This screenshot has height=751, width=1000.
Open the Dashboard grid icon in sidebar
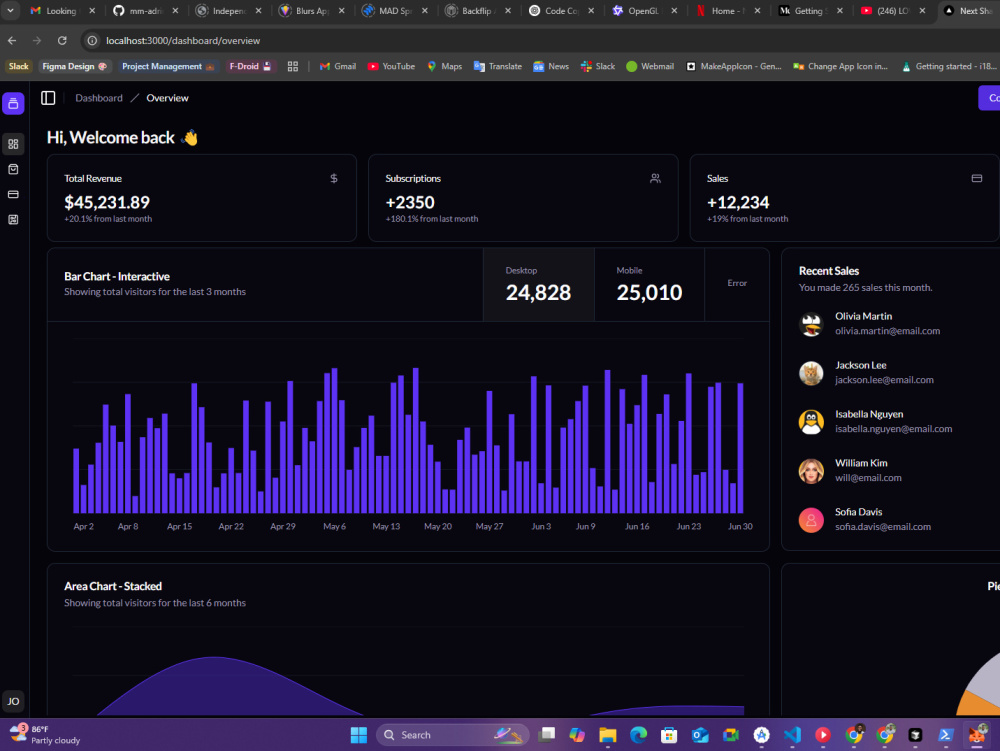(x=13, y=144)
